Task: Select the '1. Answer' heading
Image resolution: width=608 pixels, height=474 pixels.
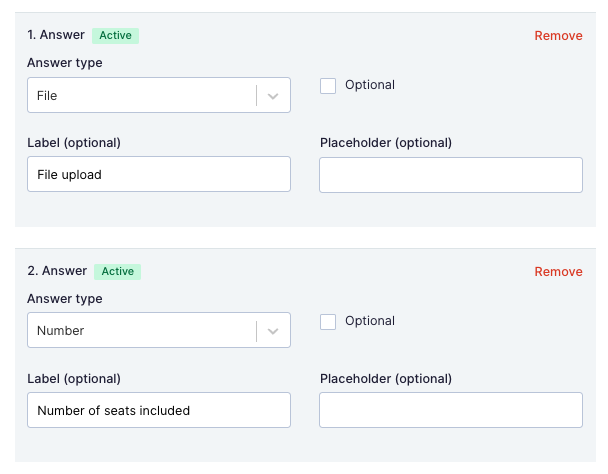Action: point(56,35)
